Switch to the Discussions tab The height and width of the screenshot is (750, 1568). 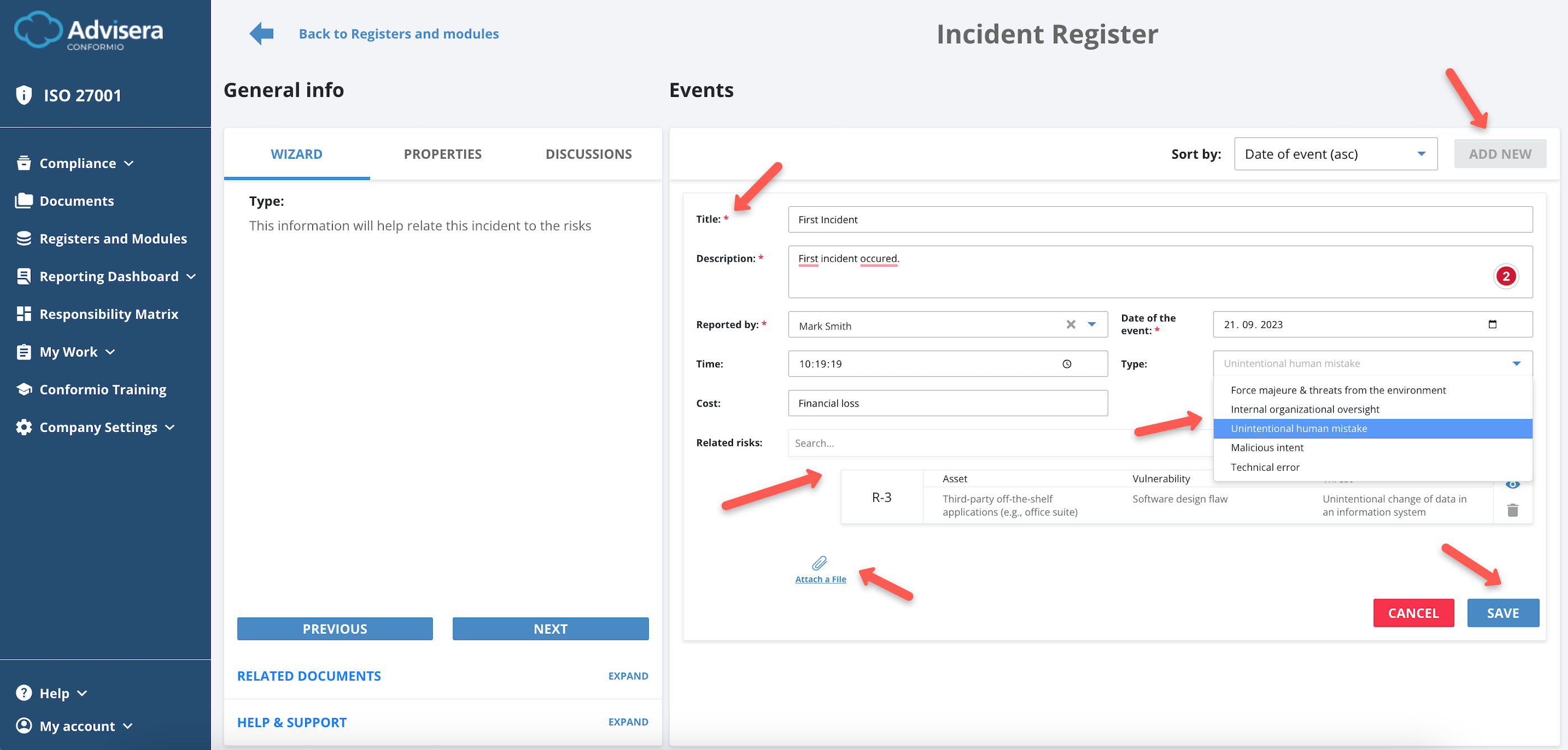point(589,154)
